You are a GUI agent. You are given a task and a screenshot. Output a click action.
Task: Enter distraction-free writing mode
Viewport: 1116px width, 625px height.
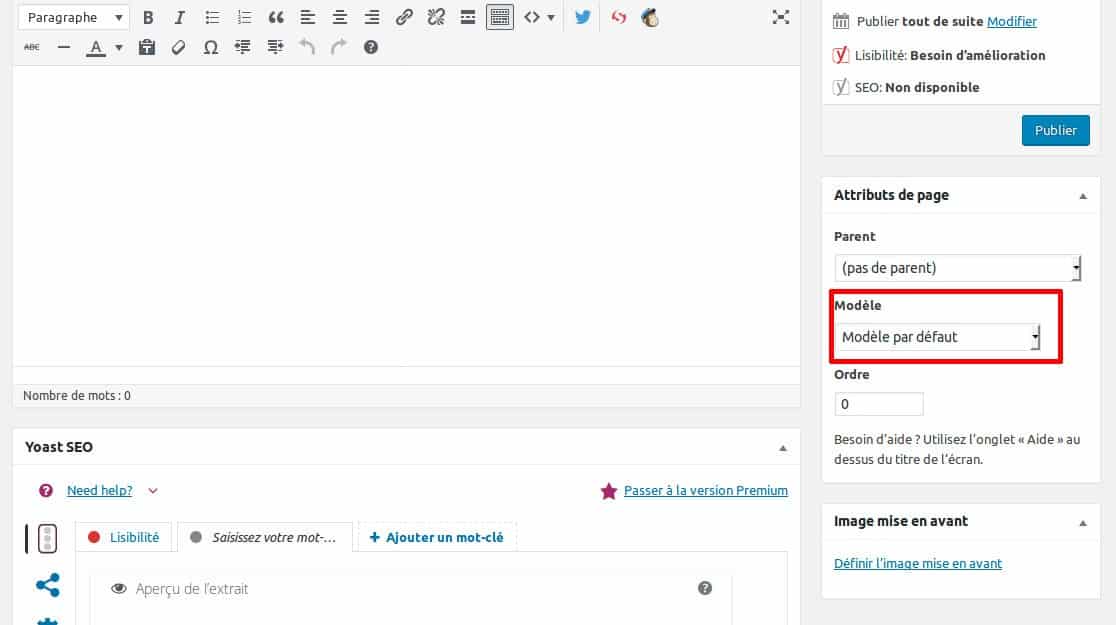pos(780,17)
